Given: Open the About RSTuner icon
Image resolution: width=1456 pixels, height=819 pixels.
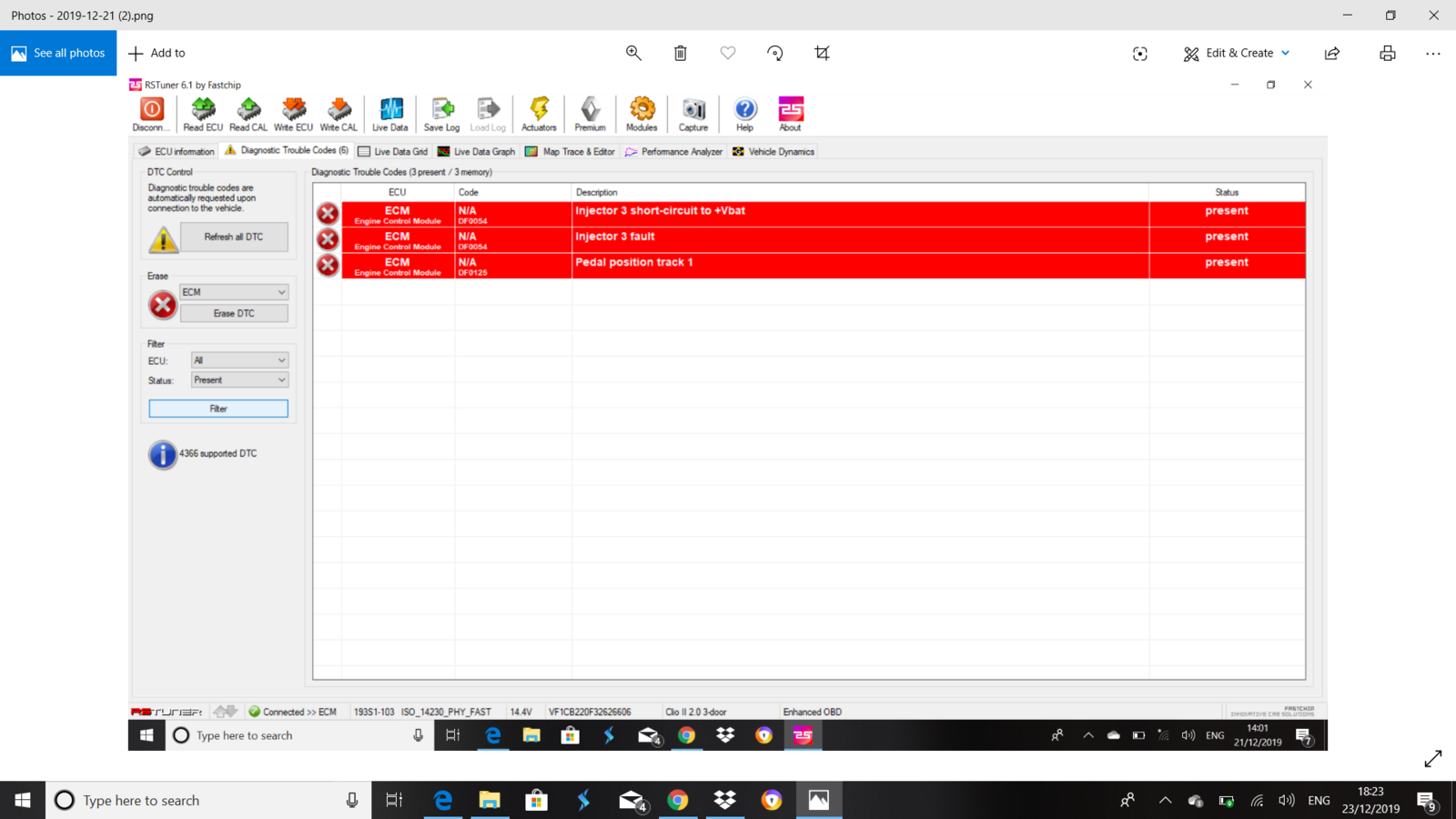Looking at the screenshot, I should pos(790,114).
